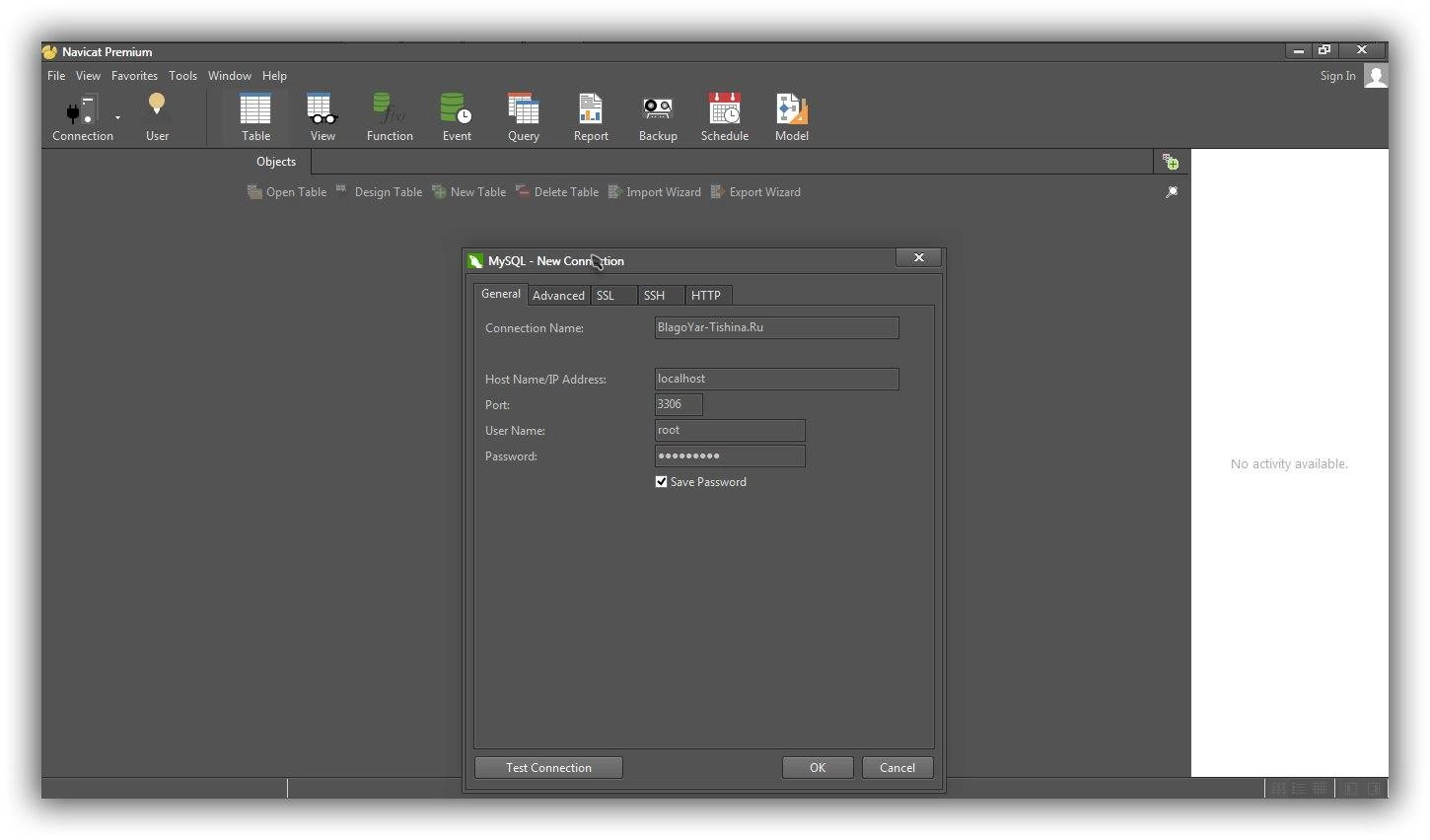Click the Password field
The height and width of the screenshot is (840, 1430).
click(730, 455)
